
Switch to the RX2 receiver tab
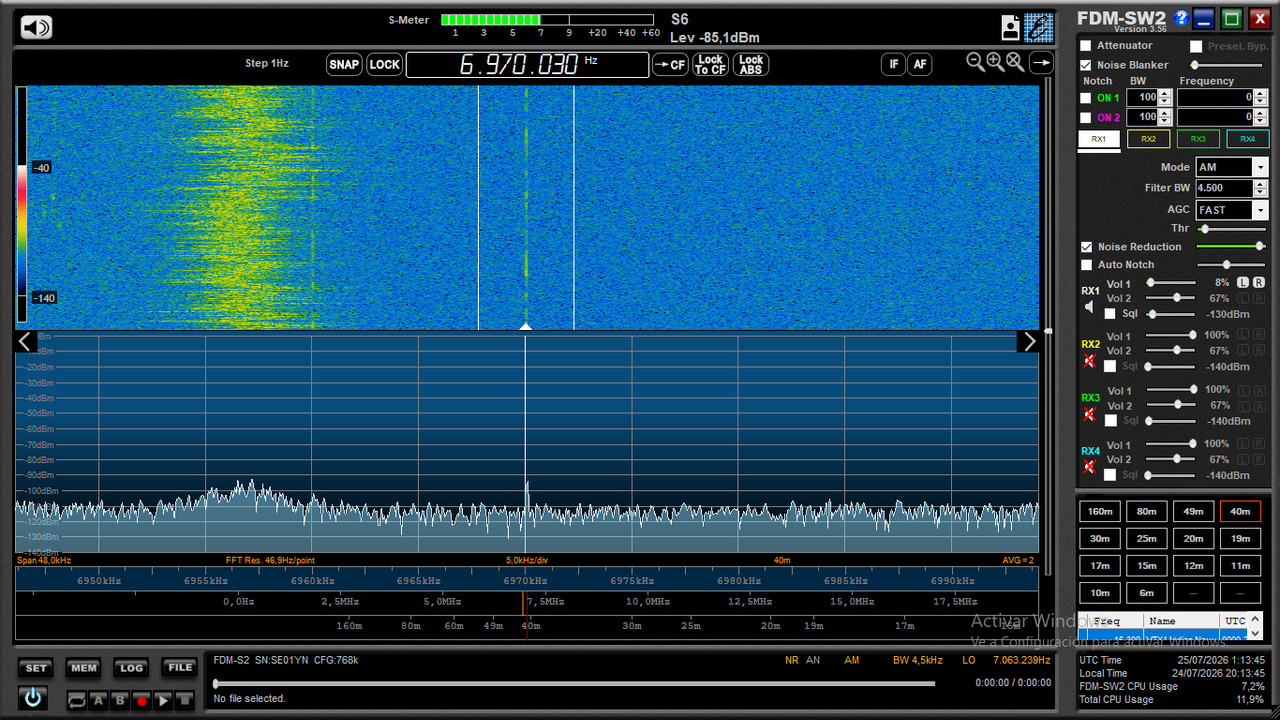(x=1148, y=139)
